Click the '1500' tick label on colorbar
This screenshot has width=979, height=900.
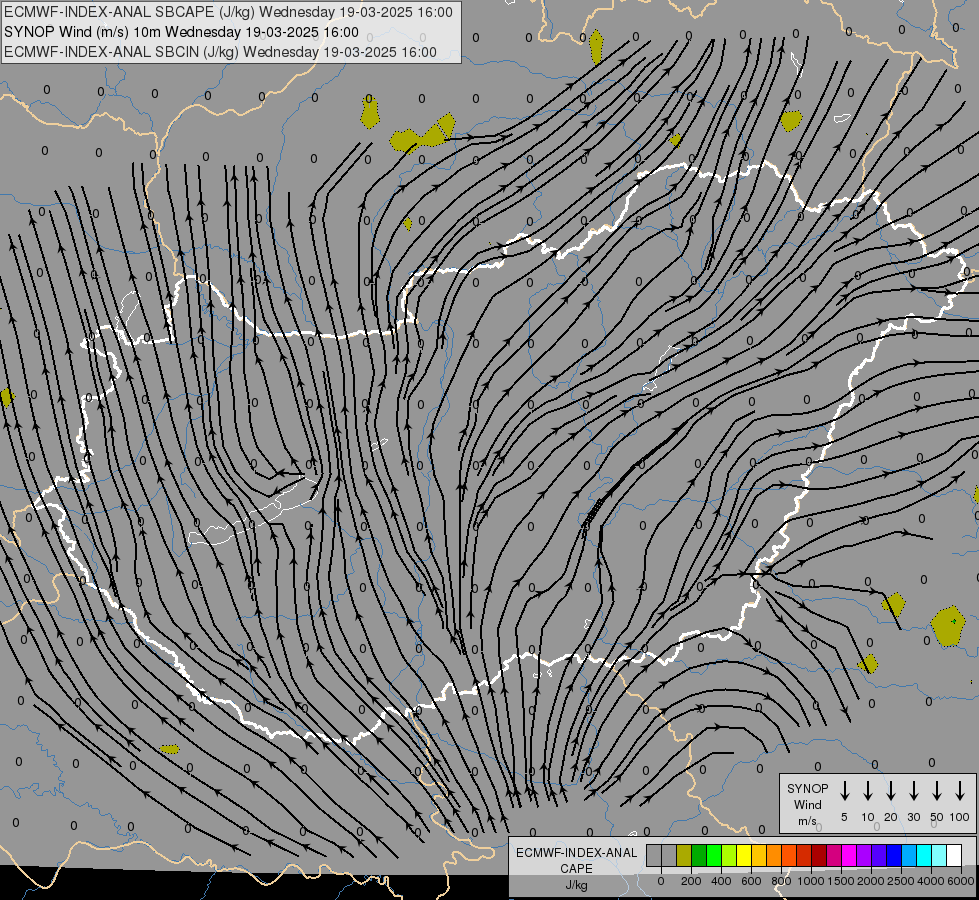click(841, 881)
